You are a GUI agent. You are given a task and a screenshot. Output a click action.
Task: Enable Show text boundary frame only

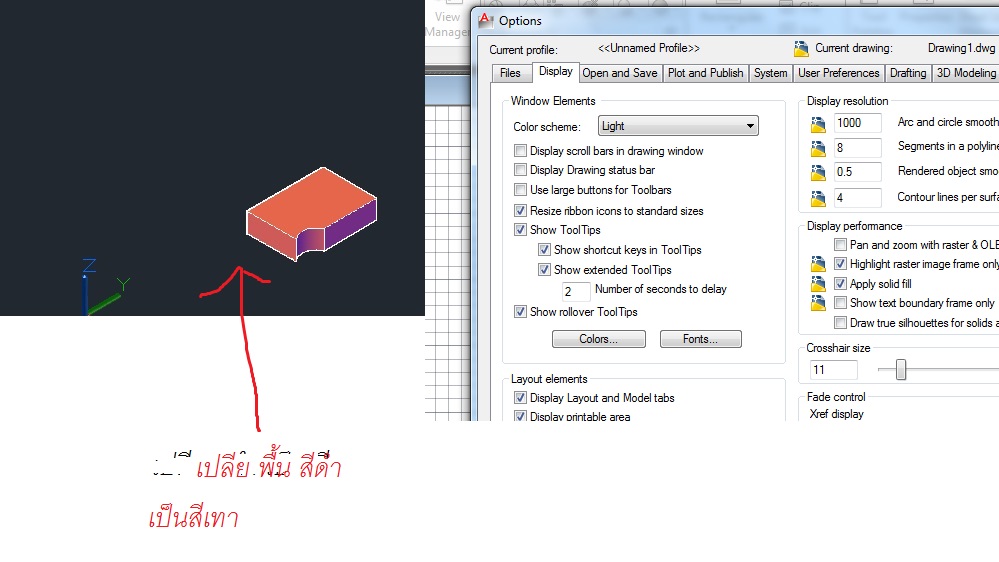pos(840,303)
